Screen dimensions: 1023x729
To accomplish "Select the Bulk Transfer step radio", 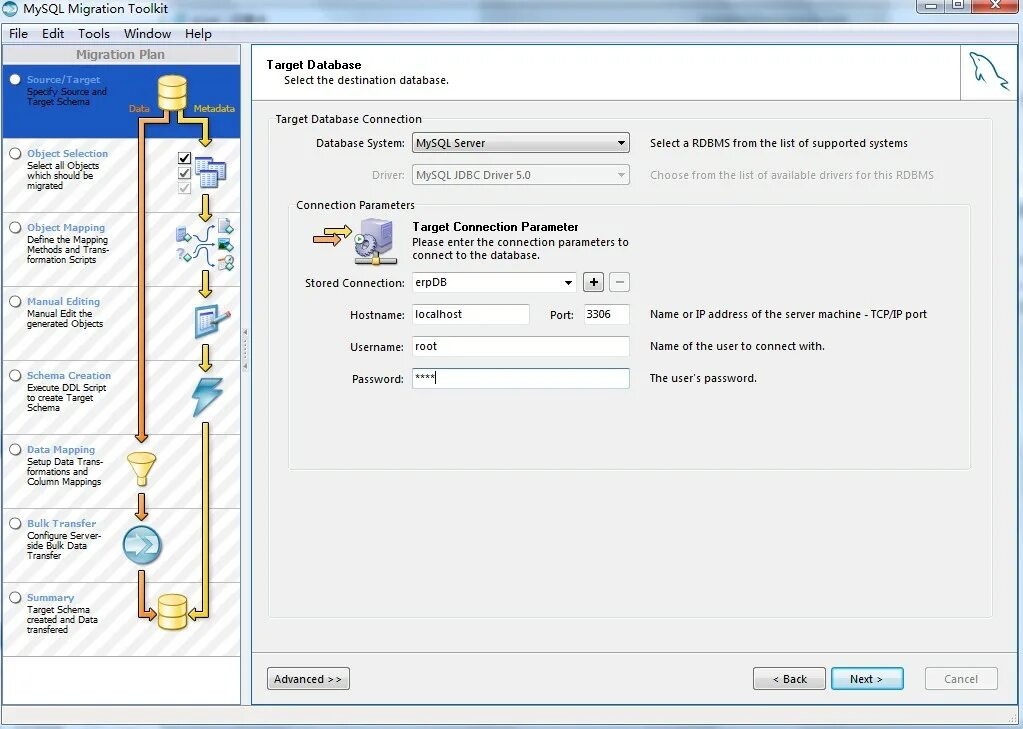I will [15, 523].
